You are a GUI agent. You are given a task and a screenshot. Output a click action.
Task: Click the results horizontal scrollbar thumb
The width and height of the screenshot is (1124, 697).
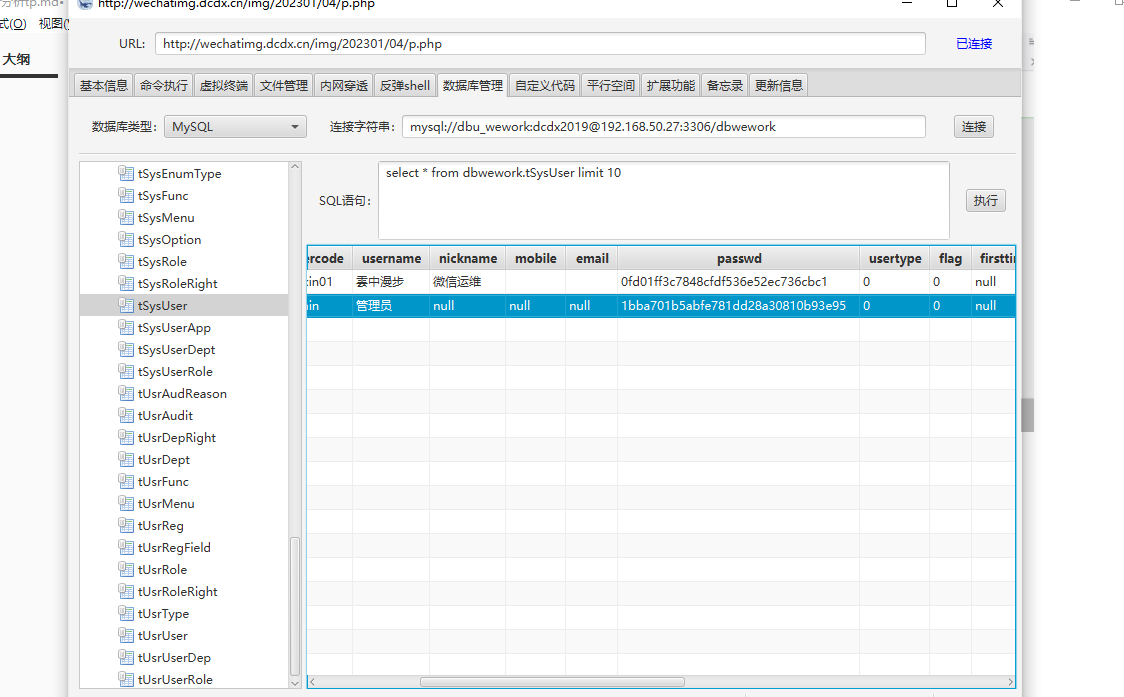click(552, 682)
